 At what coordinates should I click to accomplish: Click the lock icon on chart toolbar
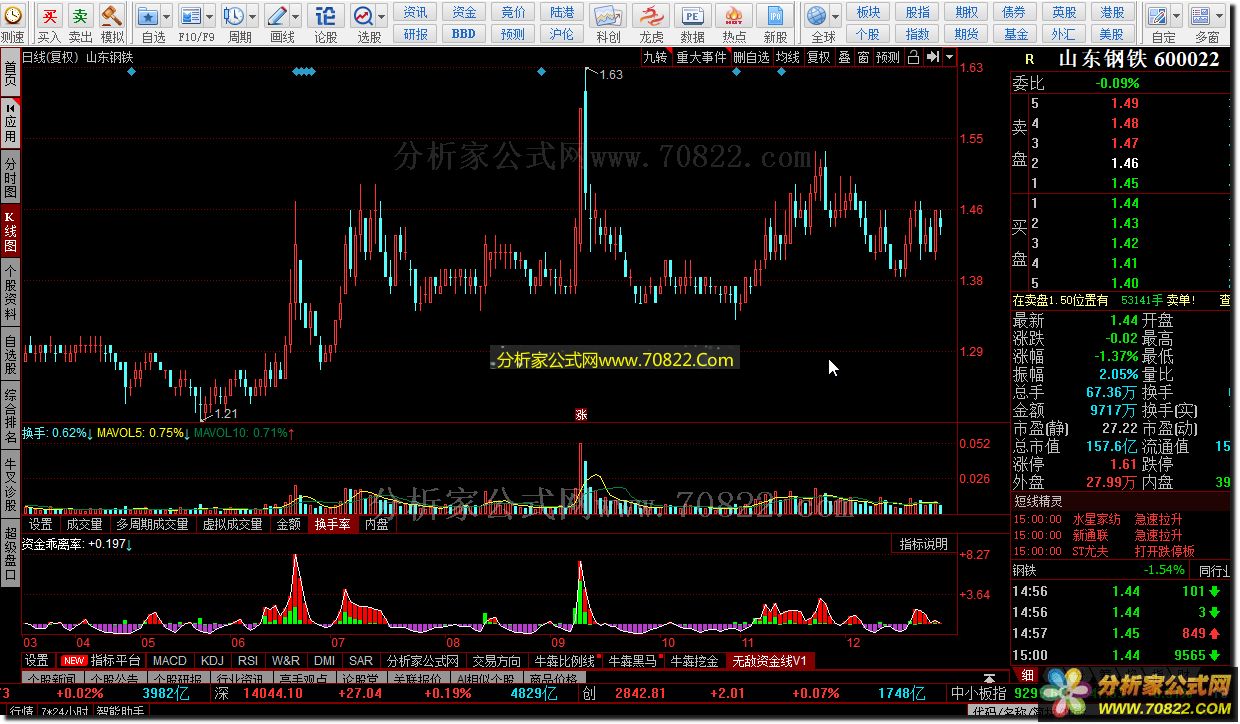912,58
